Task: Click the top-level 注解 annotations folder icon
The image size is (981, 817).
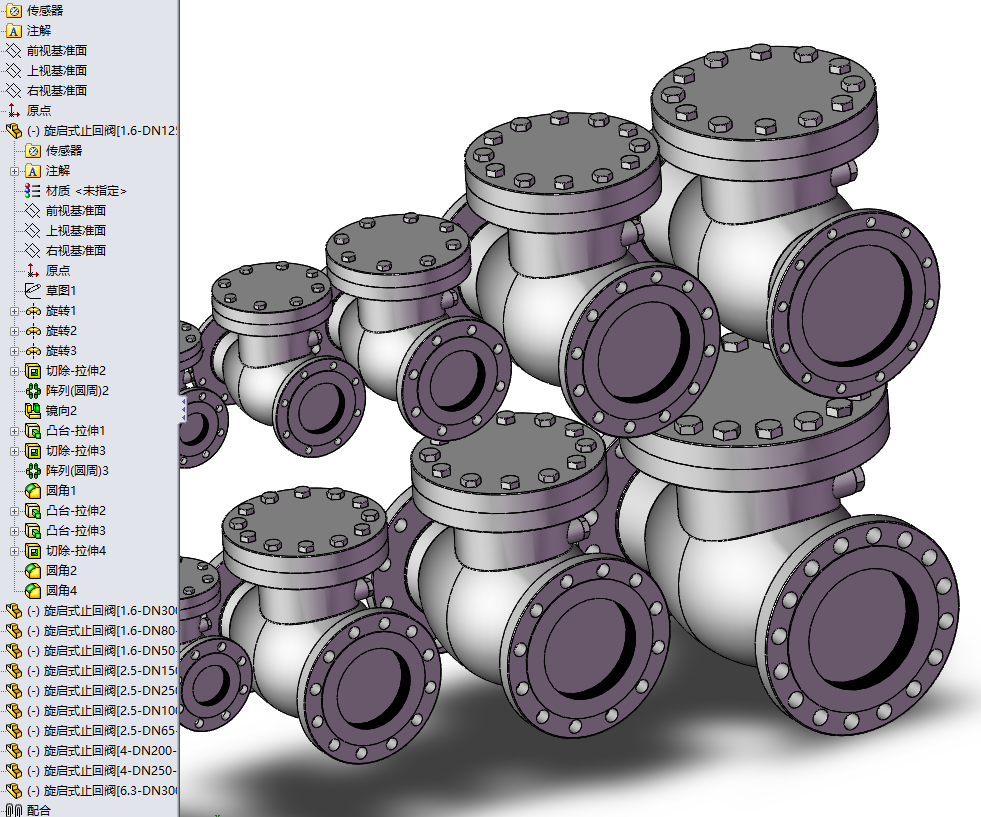Action: (x=14, y=31)
